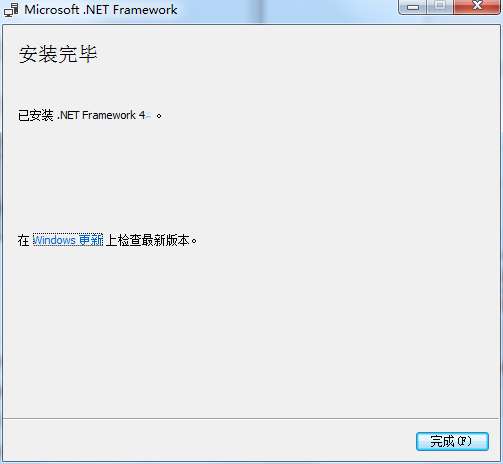Click the "Framework 4" version text in message

pos(113,115)
